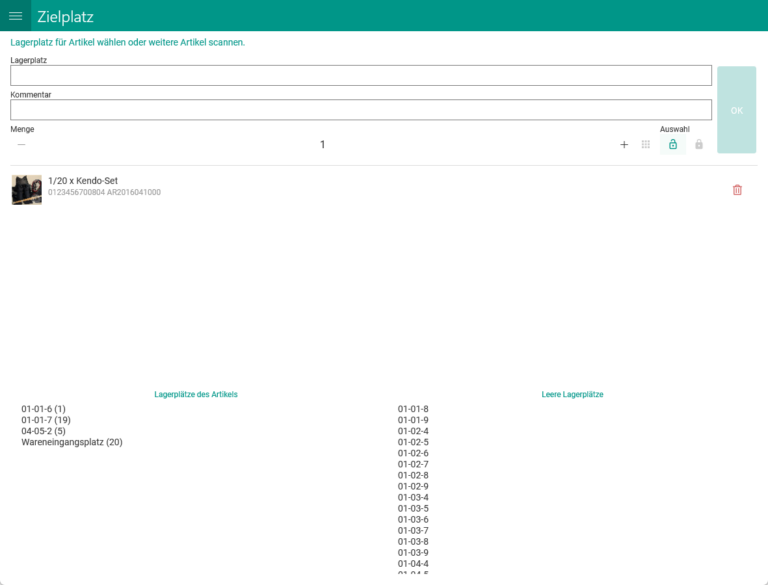Viewport: 768px width, 585px height.
Task: Delete the Kendo-Set item via trash icon
Action: (x=737, y=190)
